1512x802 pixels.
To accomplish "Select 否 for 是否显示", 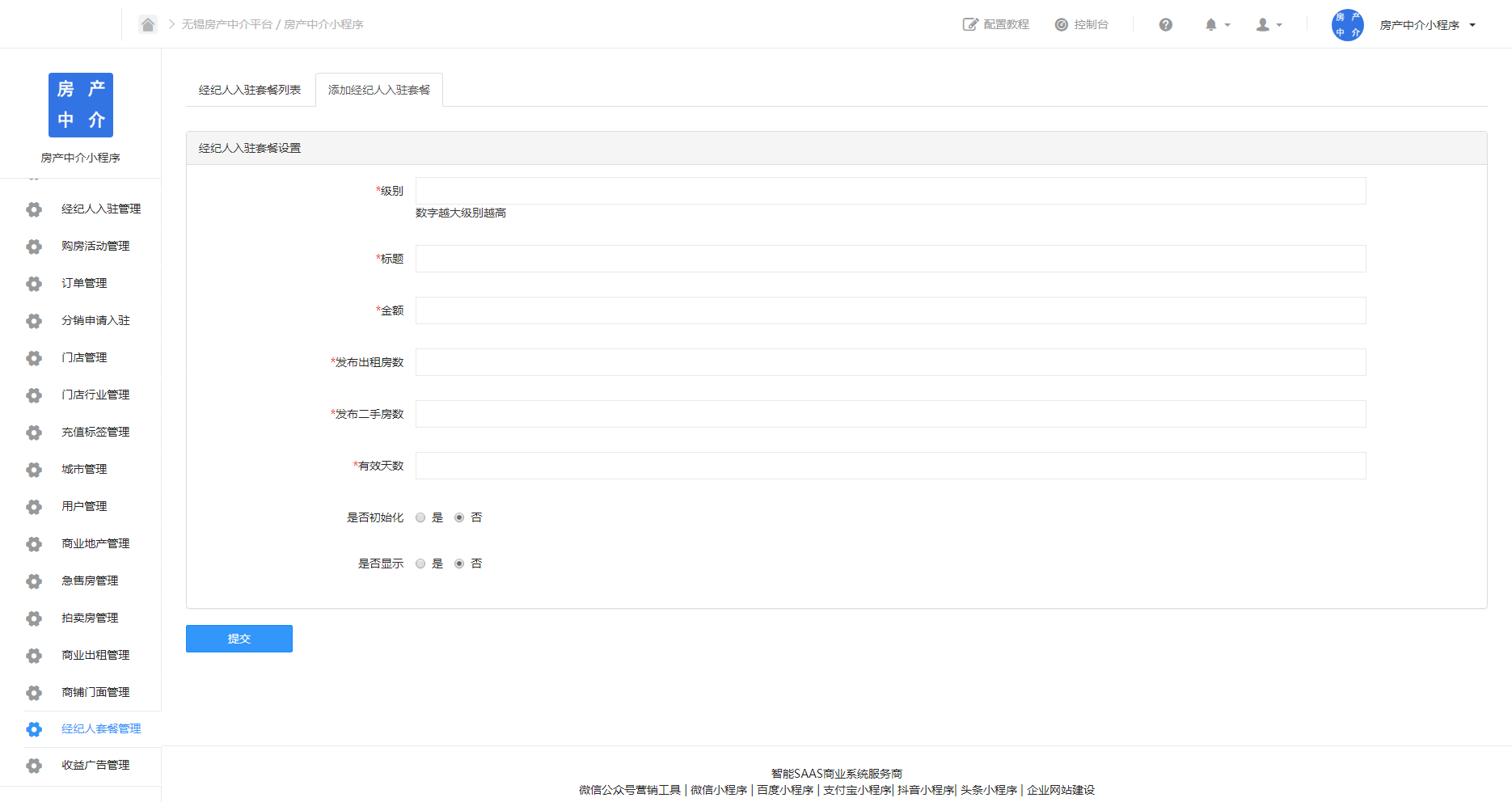I will [x=459, y=564].
